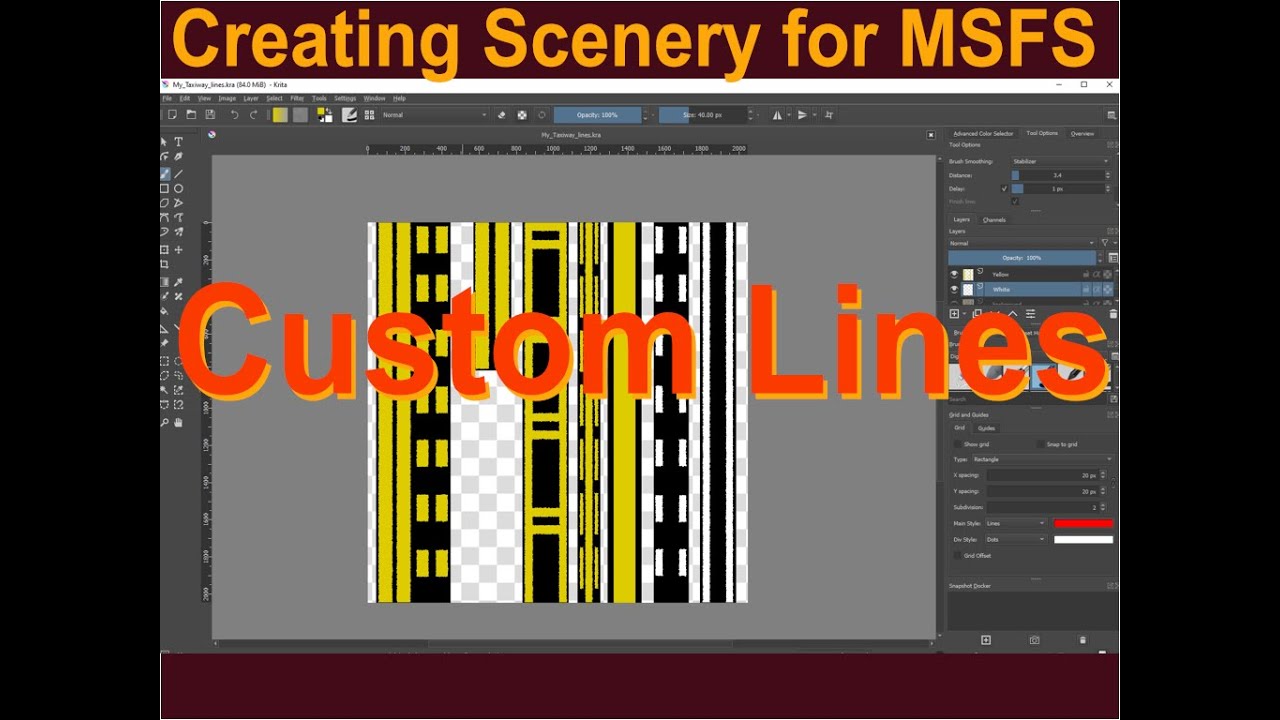This screenshot has height=720, width=1280.
Task: Select the Move tool
Action: coord(178,250)
